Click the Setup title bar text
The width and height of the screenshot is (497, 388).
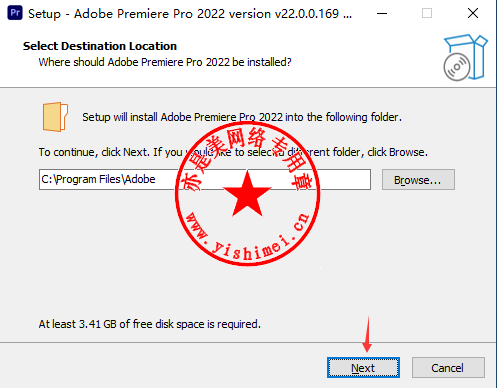point(190,14)
